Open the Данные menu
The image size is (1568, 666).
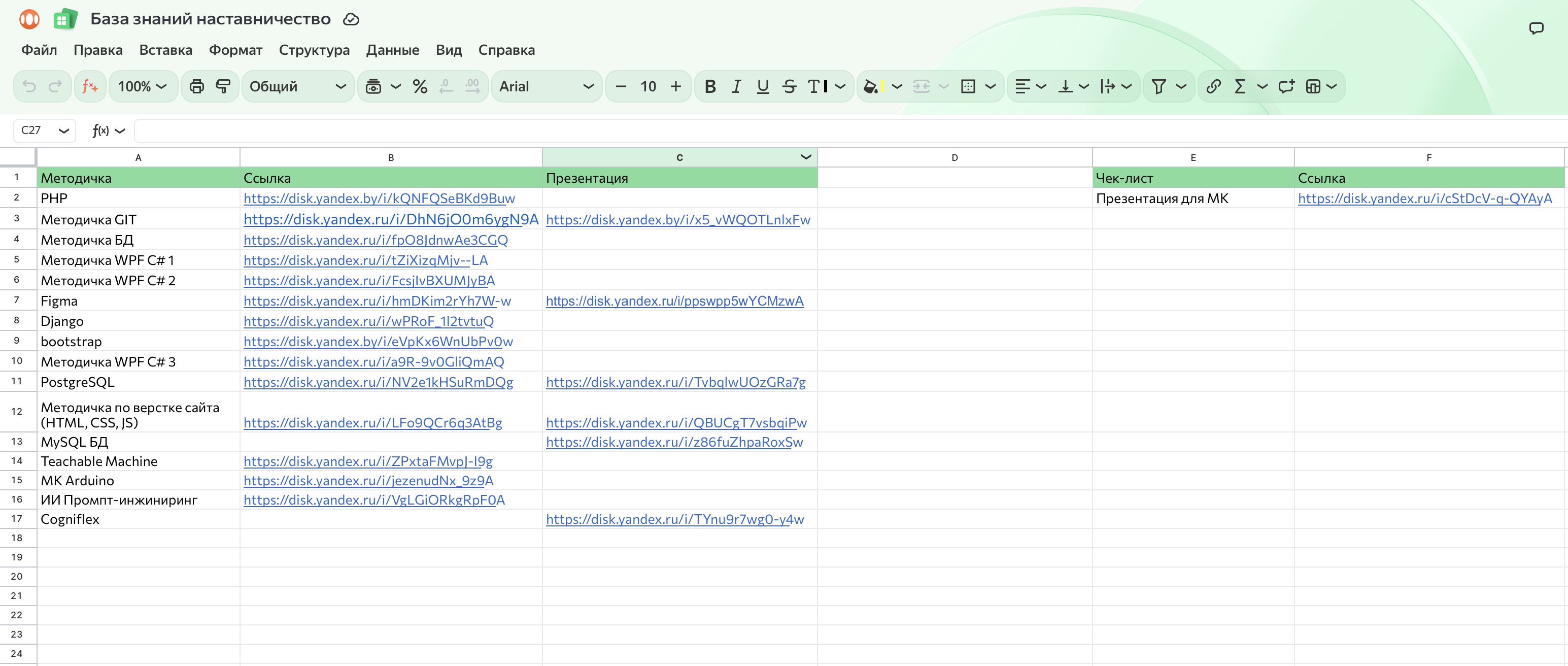pos(393,50)
